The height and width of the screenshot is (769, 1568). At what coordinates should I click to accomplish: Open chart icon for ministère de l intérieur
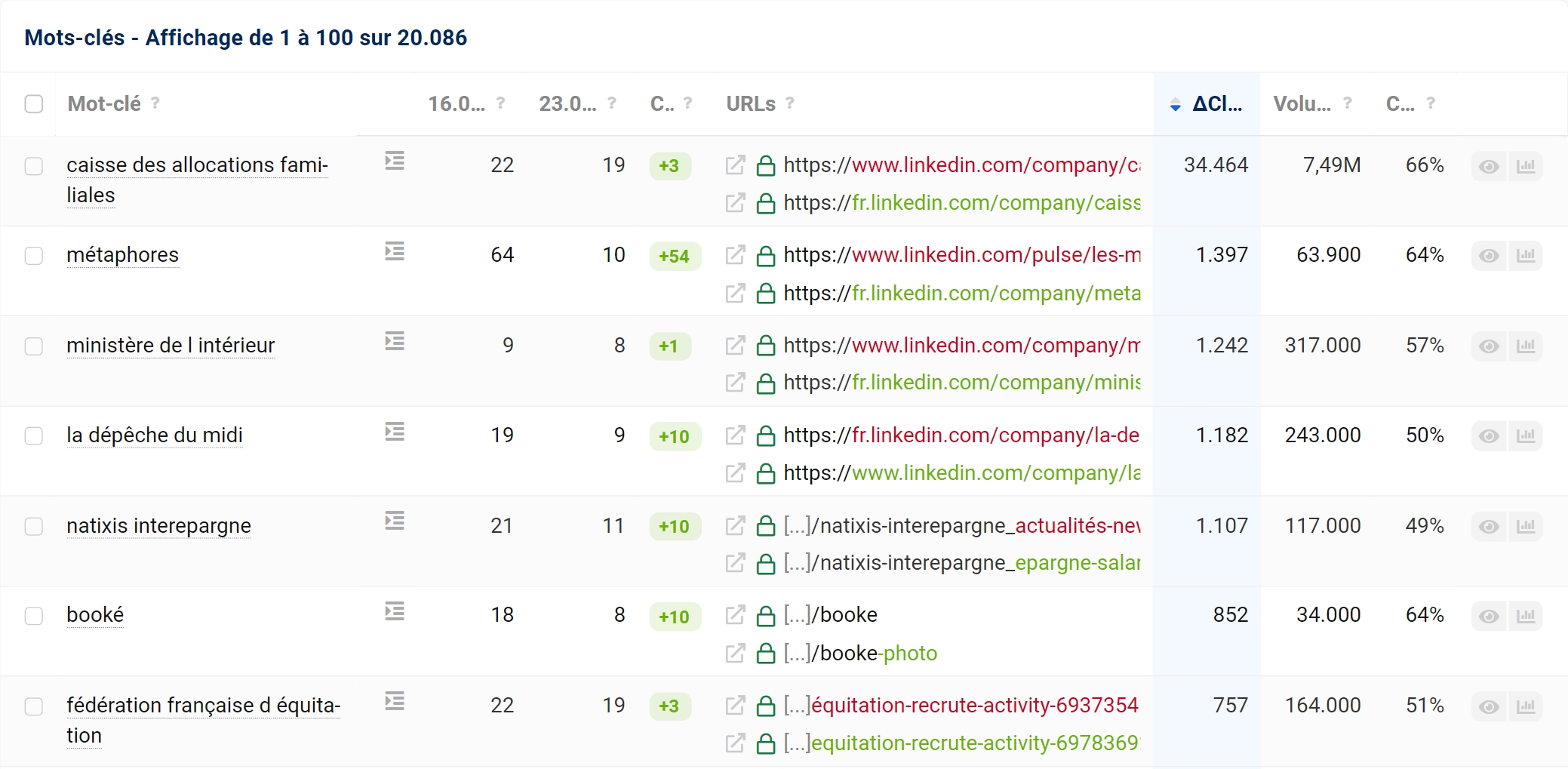pyautogui.click(x=1526, y=346)
